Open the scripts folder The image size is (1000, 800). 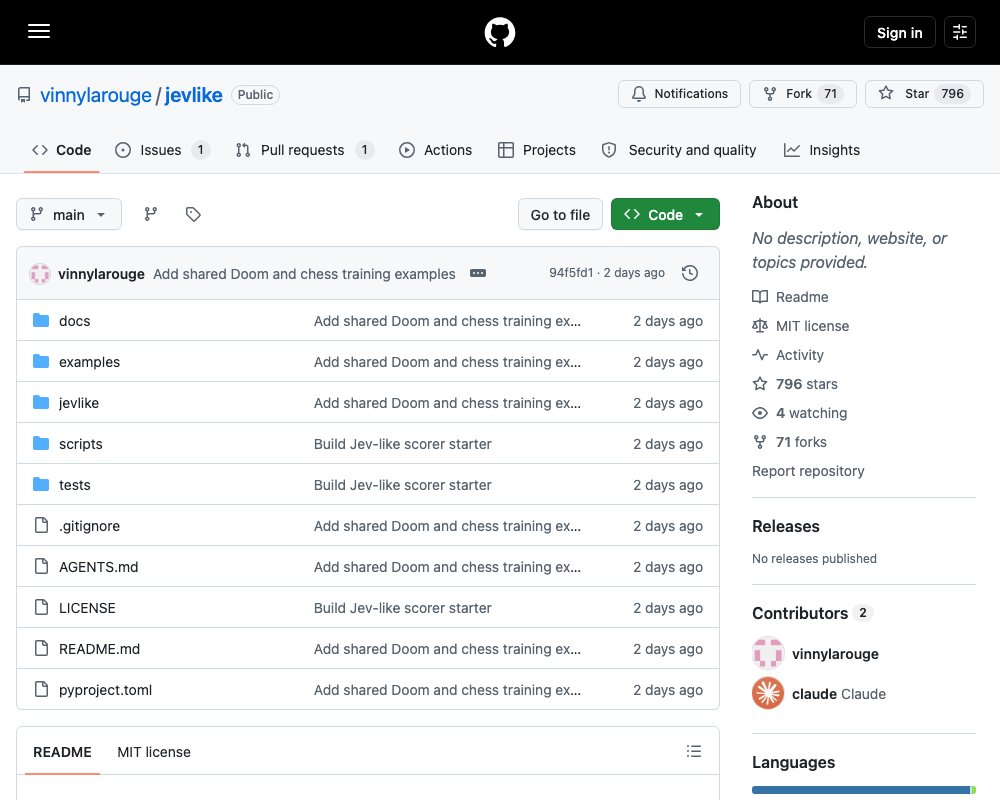click(x=80, y=444)
